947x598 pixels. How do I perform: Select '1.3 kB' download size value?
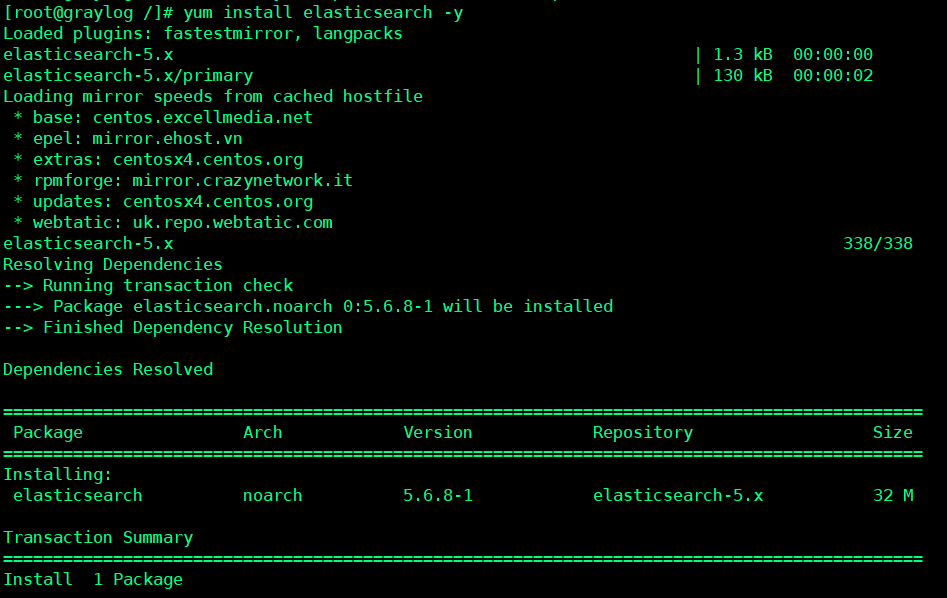pyautogui.click(x=743, y=54)
